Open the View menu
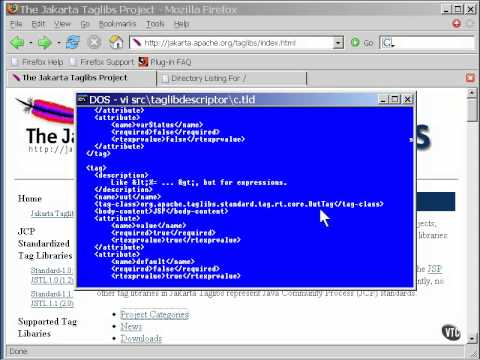 pyautogui.click(x=62, y=24)
